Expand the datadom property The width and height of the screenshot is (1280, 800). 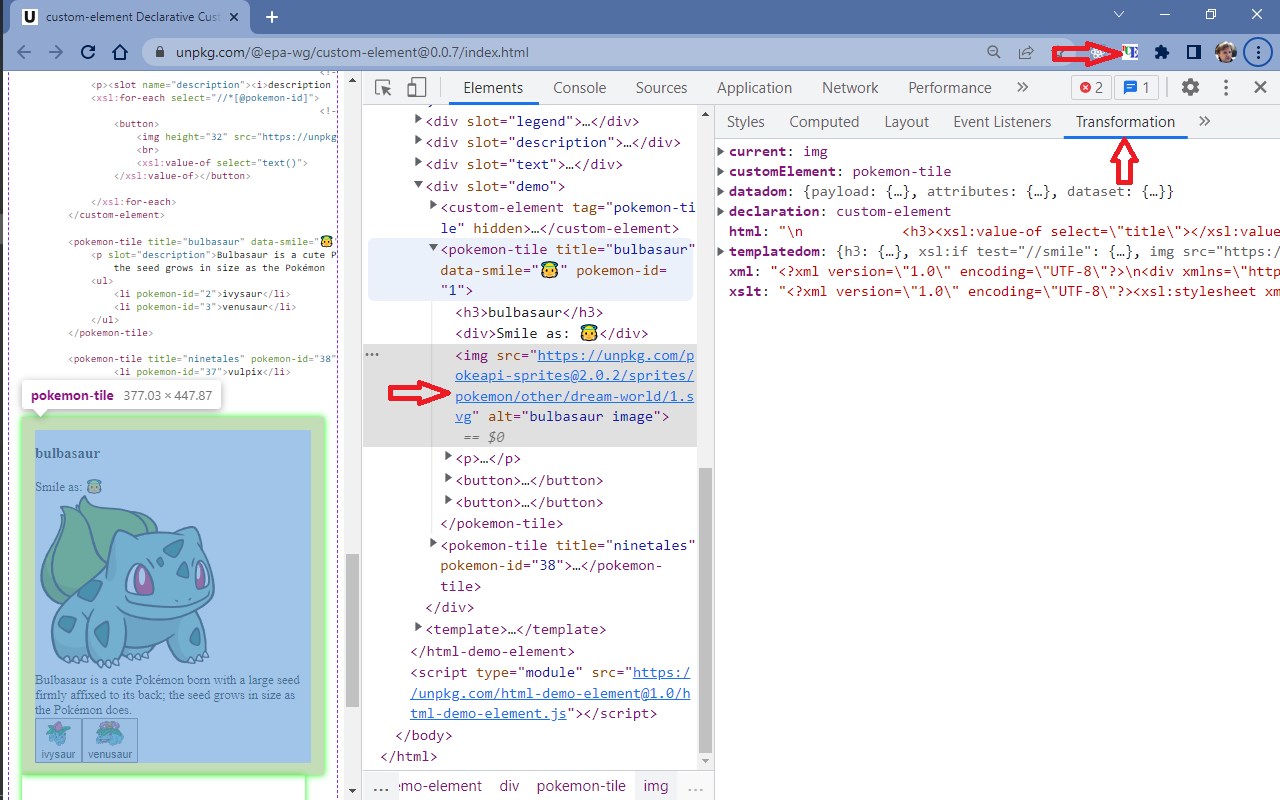pyautogui.click(x=721, y=191)
